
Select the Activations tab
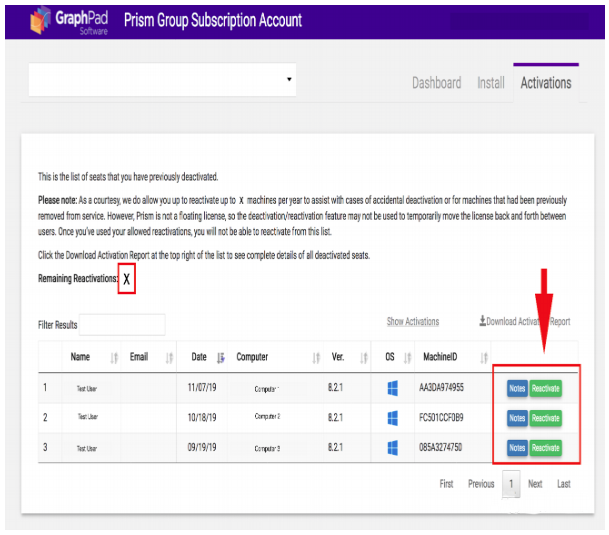click(546, 83)
